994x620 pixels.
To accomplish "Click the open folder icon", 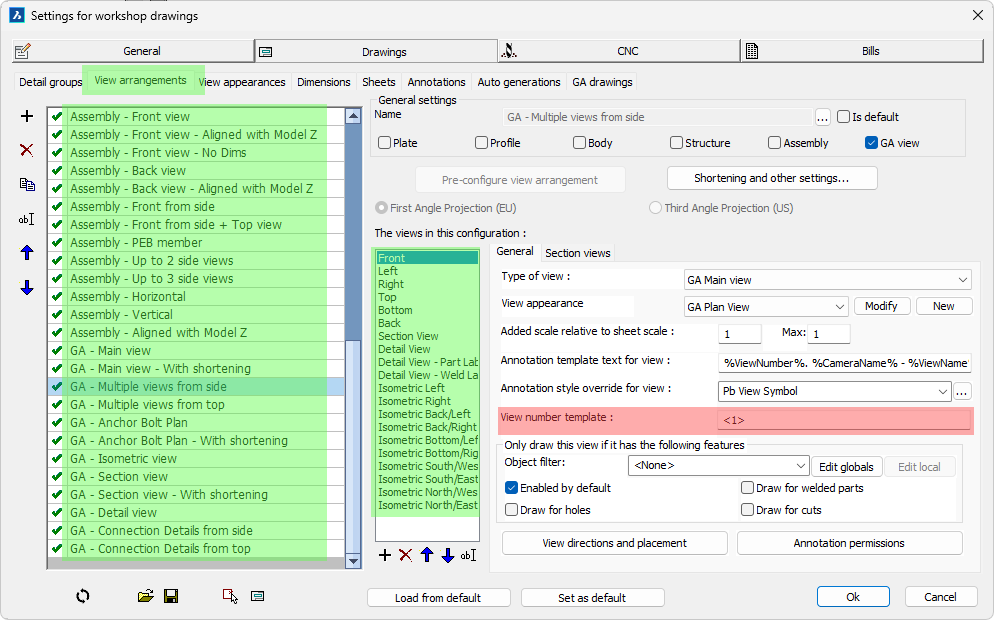I will pyautogui.click(x=146, y=596).
